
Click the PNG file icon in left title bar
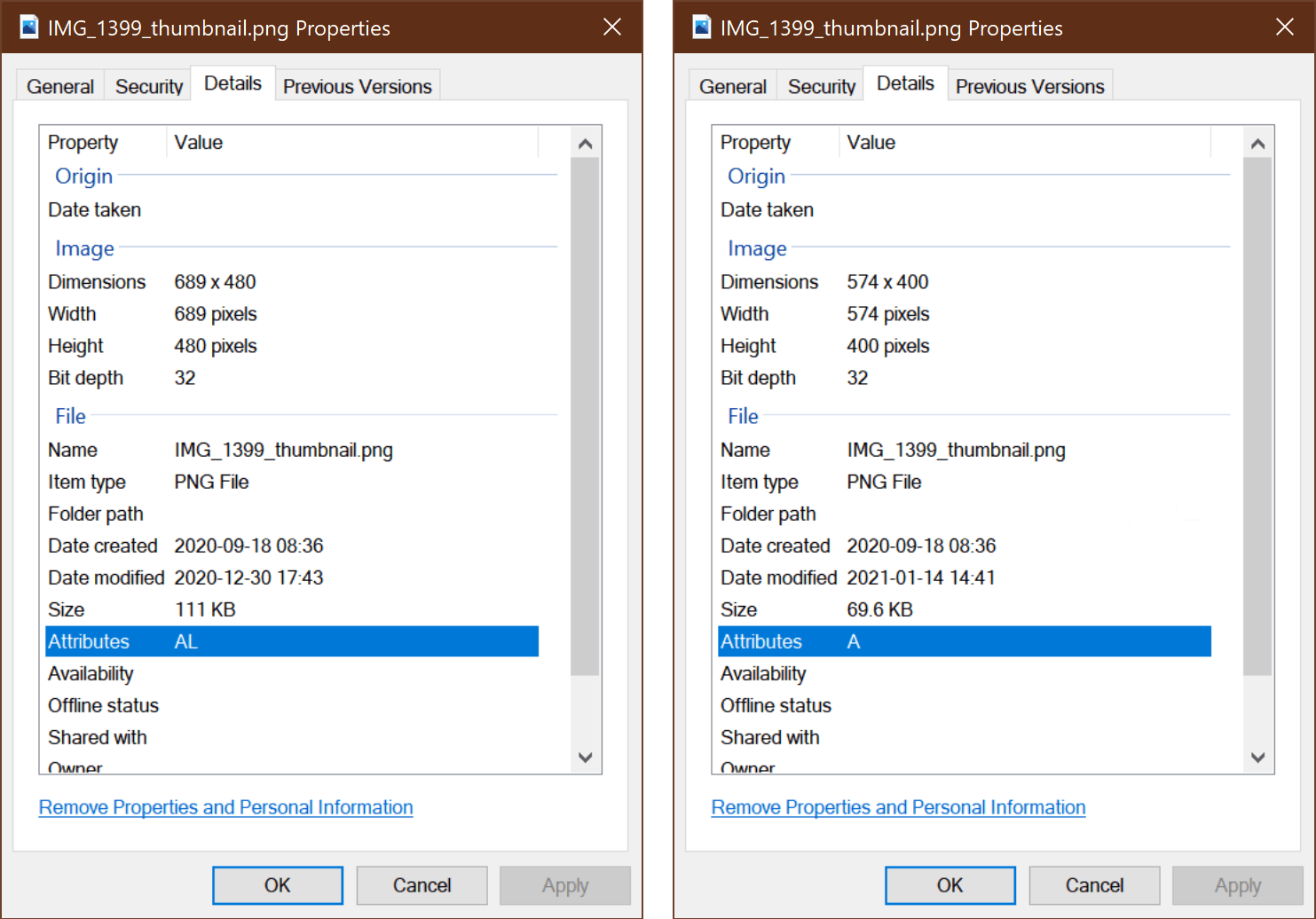click(x=29, y=27)
